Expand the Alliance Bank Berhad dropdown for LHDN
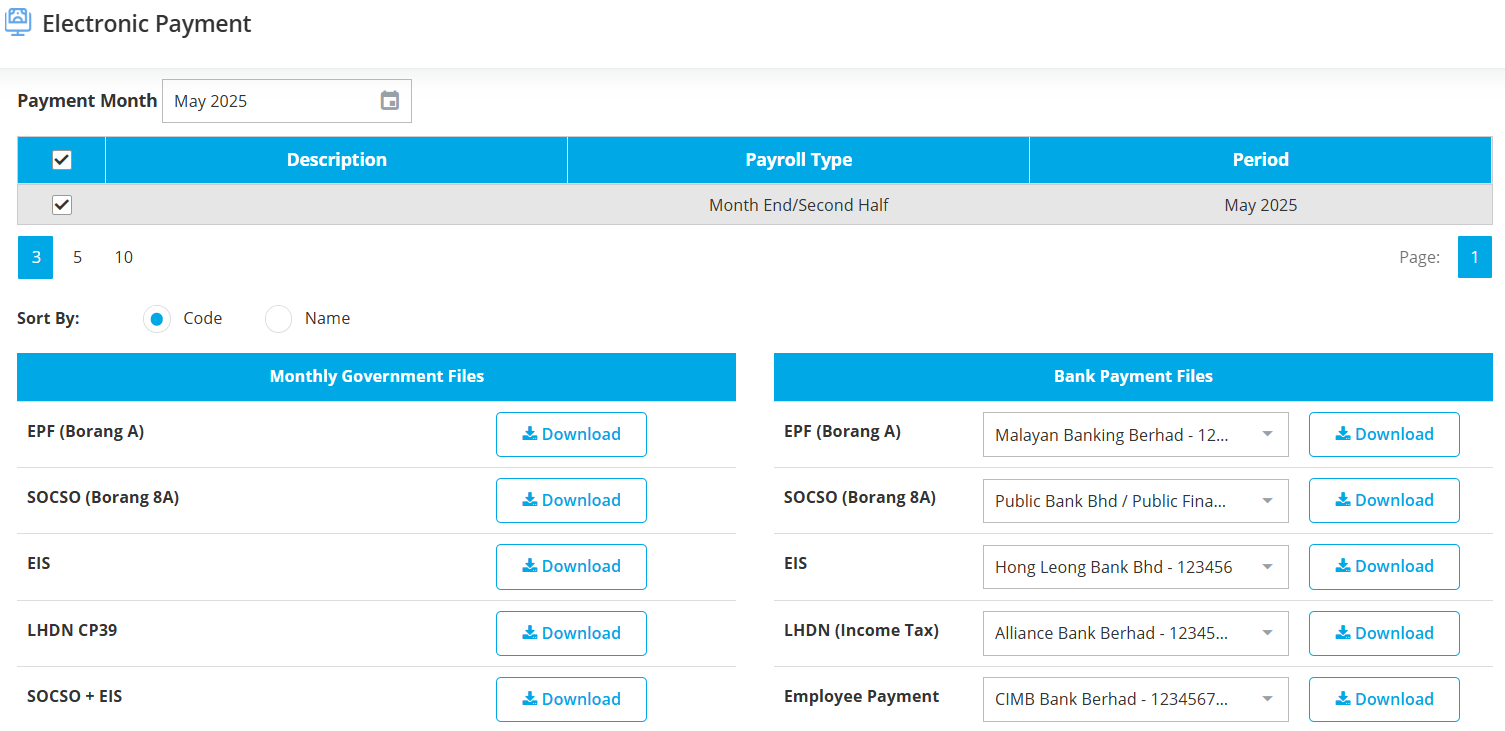1505x731 pixels. click(1135, 633)
